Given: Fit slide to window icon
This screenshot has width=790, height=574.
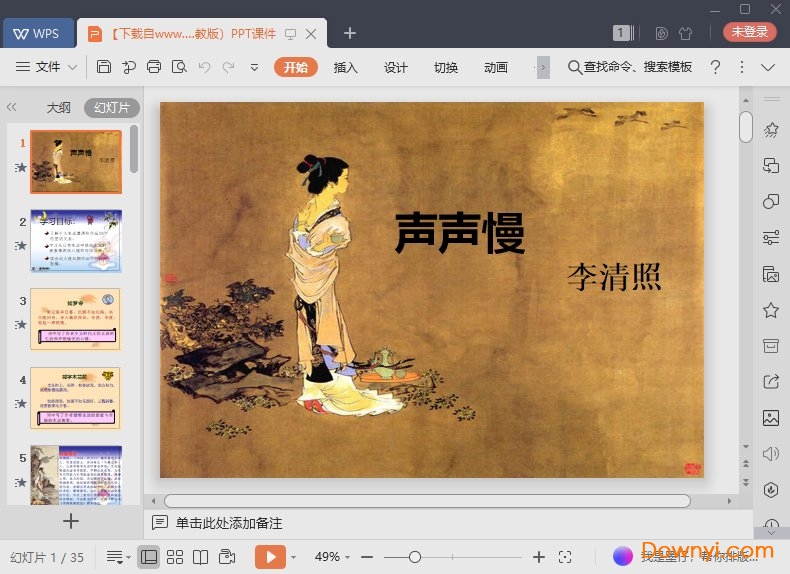Looking at the screenshot, I should [x=565, y=557].
